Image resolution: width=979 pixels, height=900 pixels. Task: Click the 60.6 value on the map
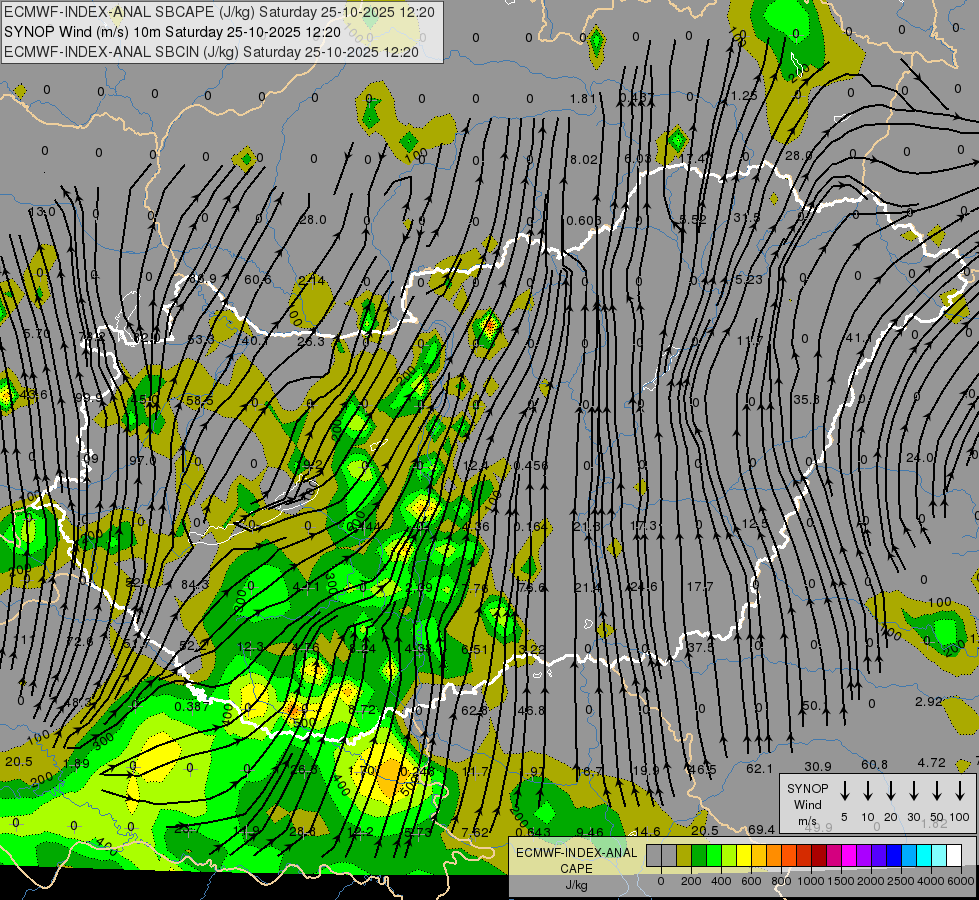pos(257,280)
